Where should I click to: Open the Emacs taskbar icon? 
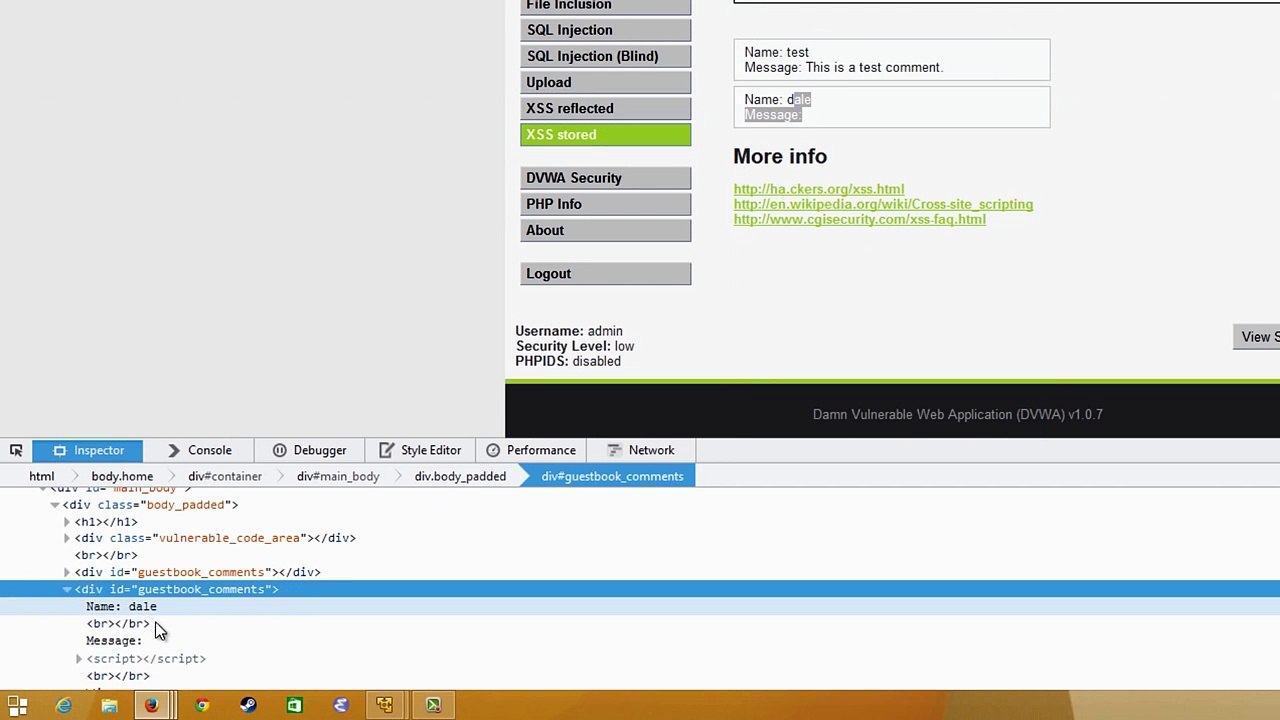(x=340, y=706)
